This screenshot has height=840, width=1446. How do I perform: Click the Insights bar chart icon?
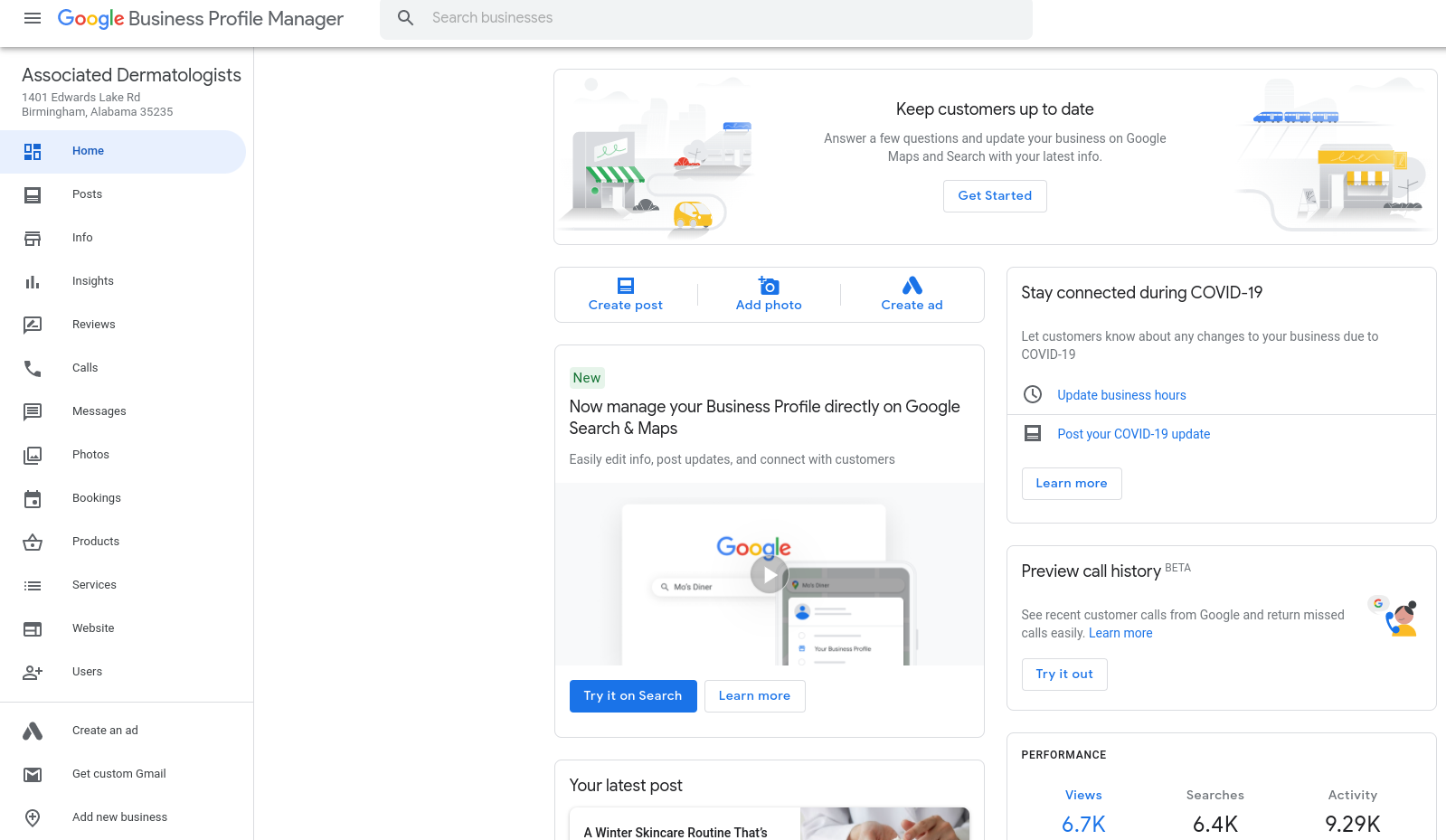click(33, 282)
